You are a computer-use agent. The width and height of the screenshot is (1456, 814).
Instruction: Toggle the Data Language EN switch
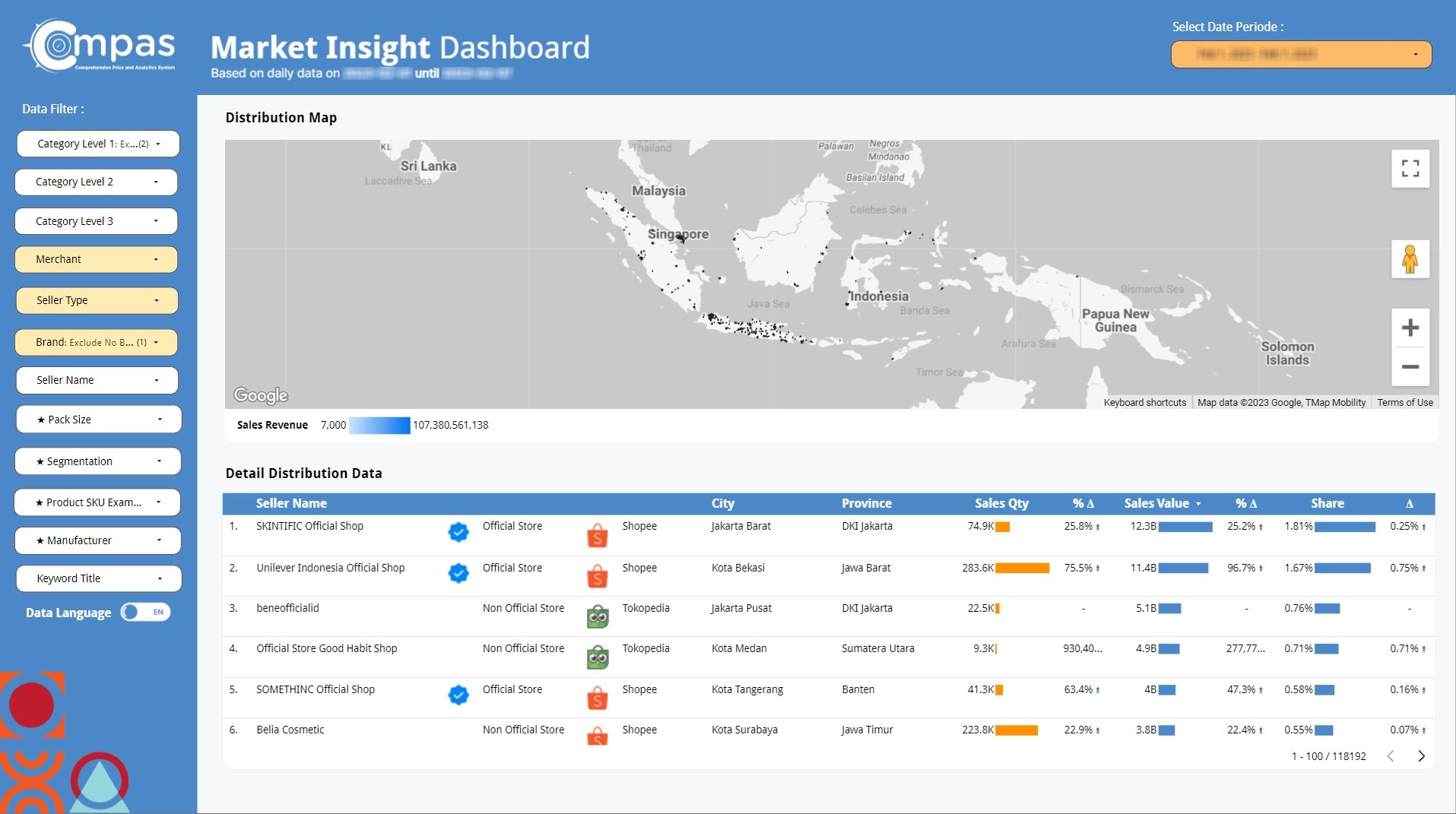(146, 612)
